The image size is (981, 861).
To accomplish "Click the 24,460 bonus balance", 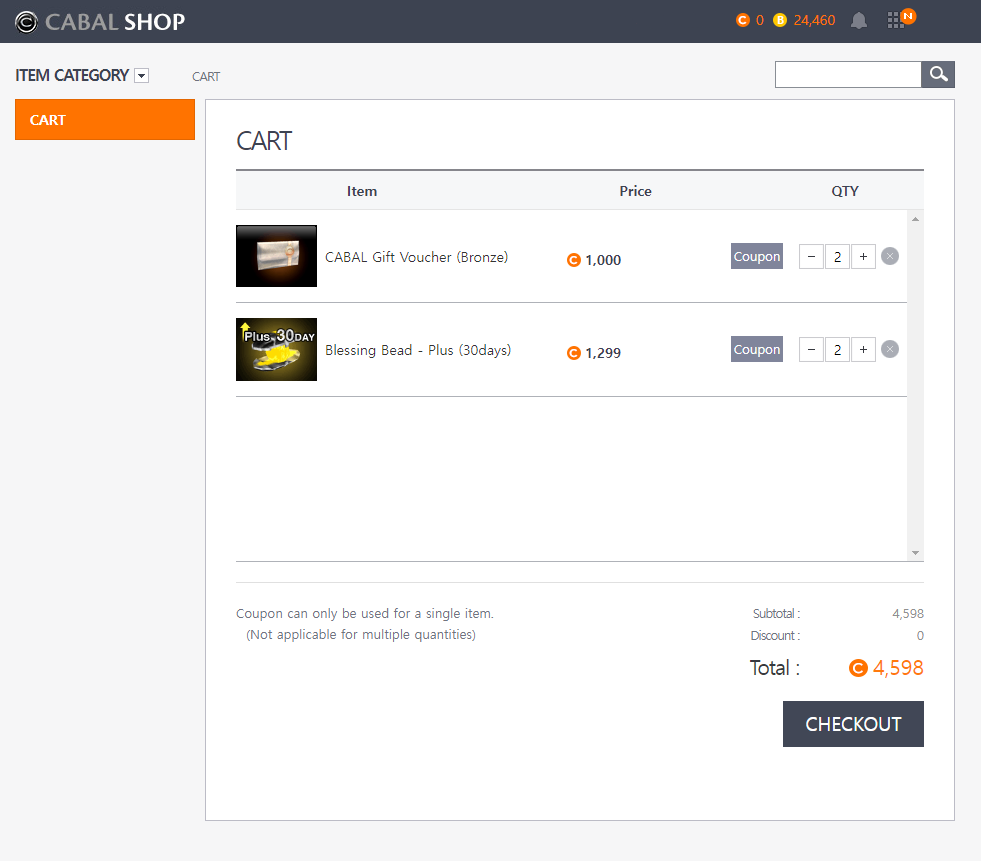I will pyautogui.click(x=815, y=20).
